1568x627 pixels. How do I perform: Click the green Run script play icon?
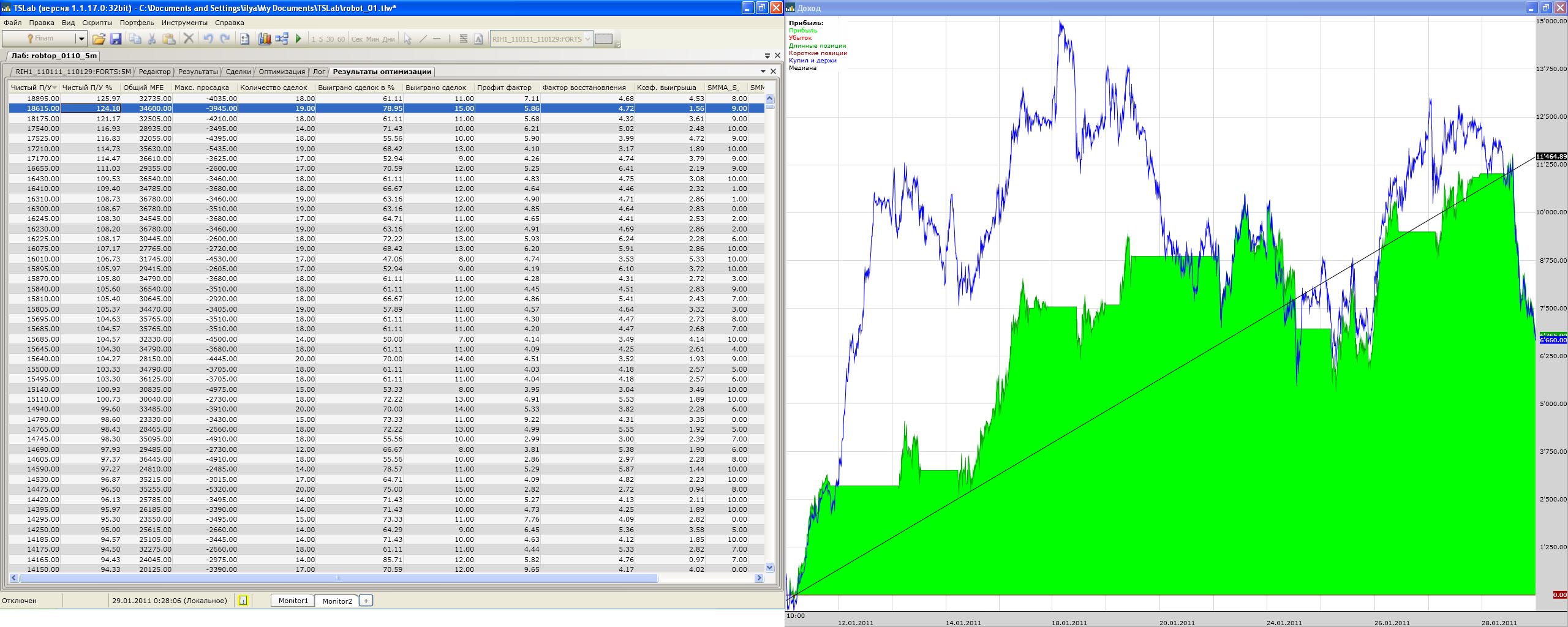click(x=298, y=39)
